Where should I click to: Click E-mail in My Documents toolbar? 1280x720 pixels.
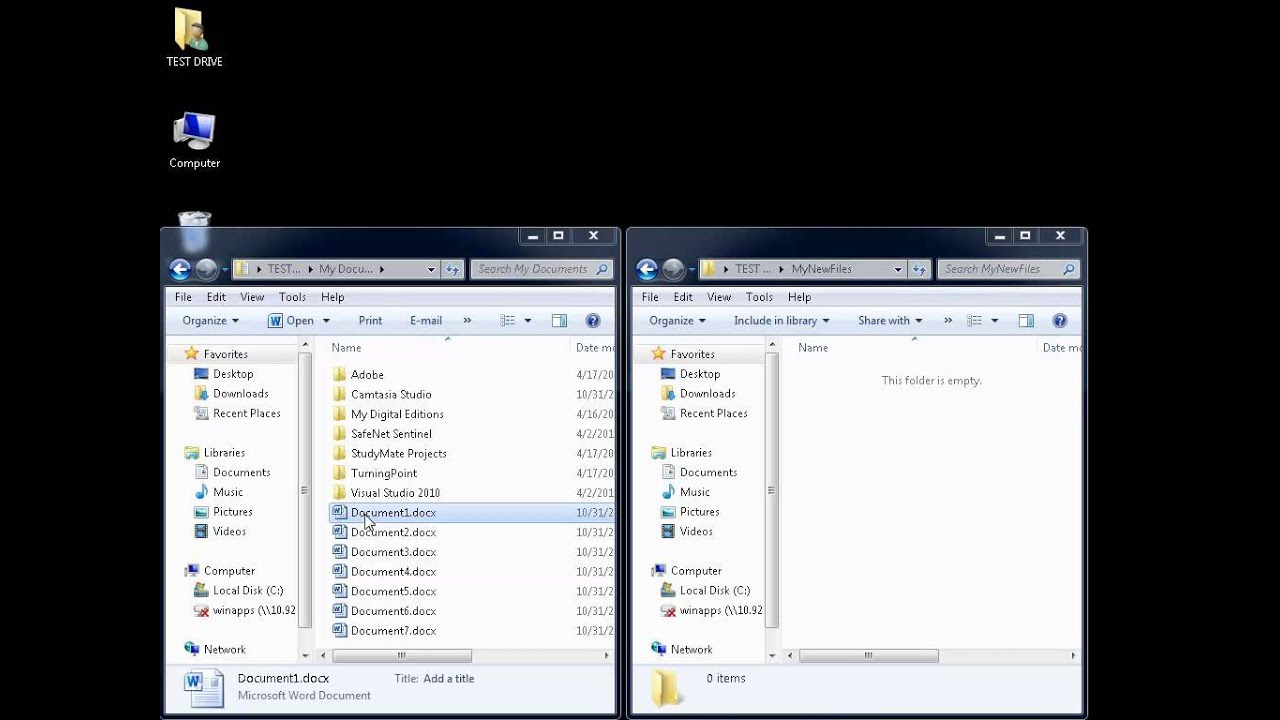click(x=426, y=321)
